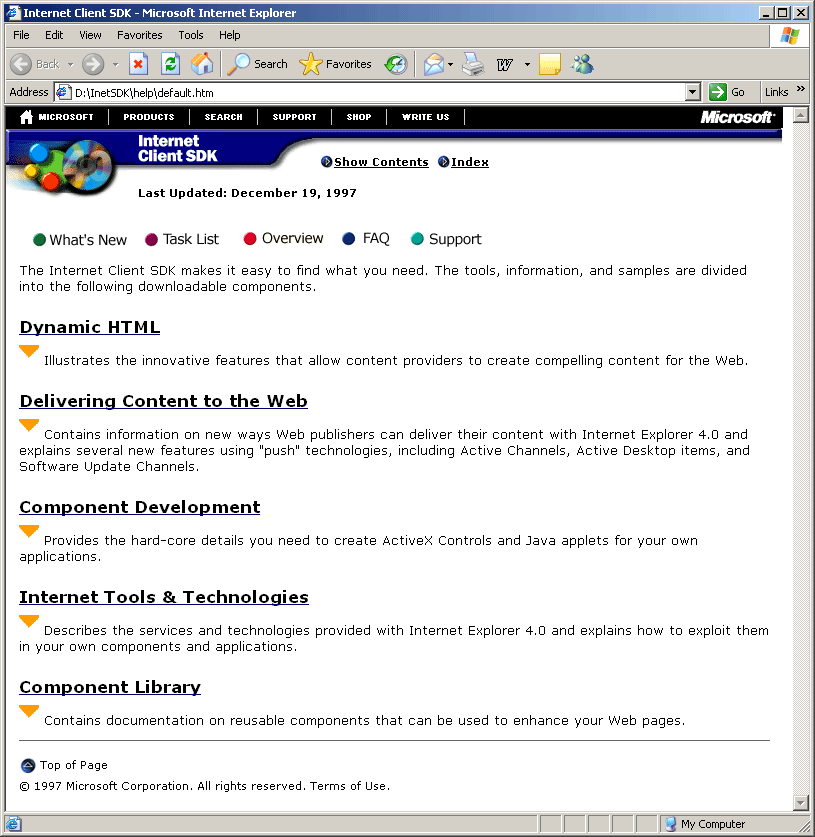Open the Help menu
Viewport: 815px width, 837px height.
(230, 35)
